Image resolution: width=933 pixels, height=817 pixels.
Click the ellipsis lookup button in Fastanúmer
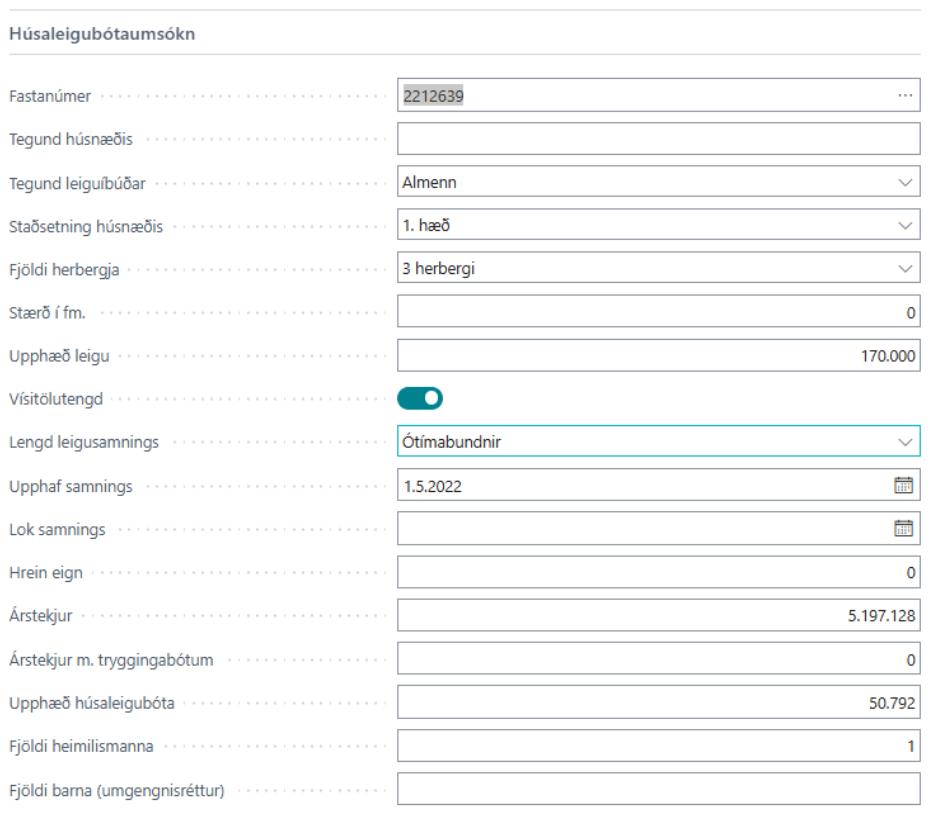[905, 95]
